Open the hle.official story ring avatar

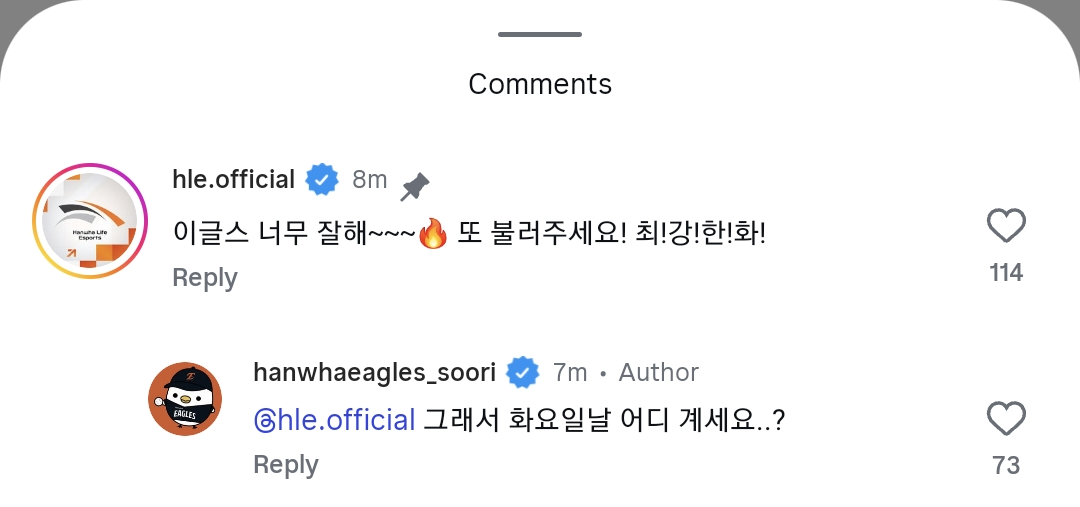click(90, 221)
